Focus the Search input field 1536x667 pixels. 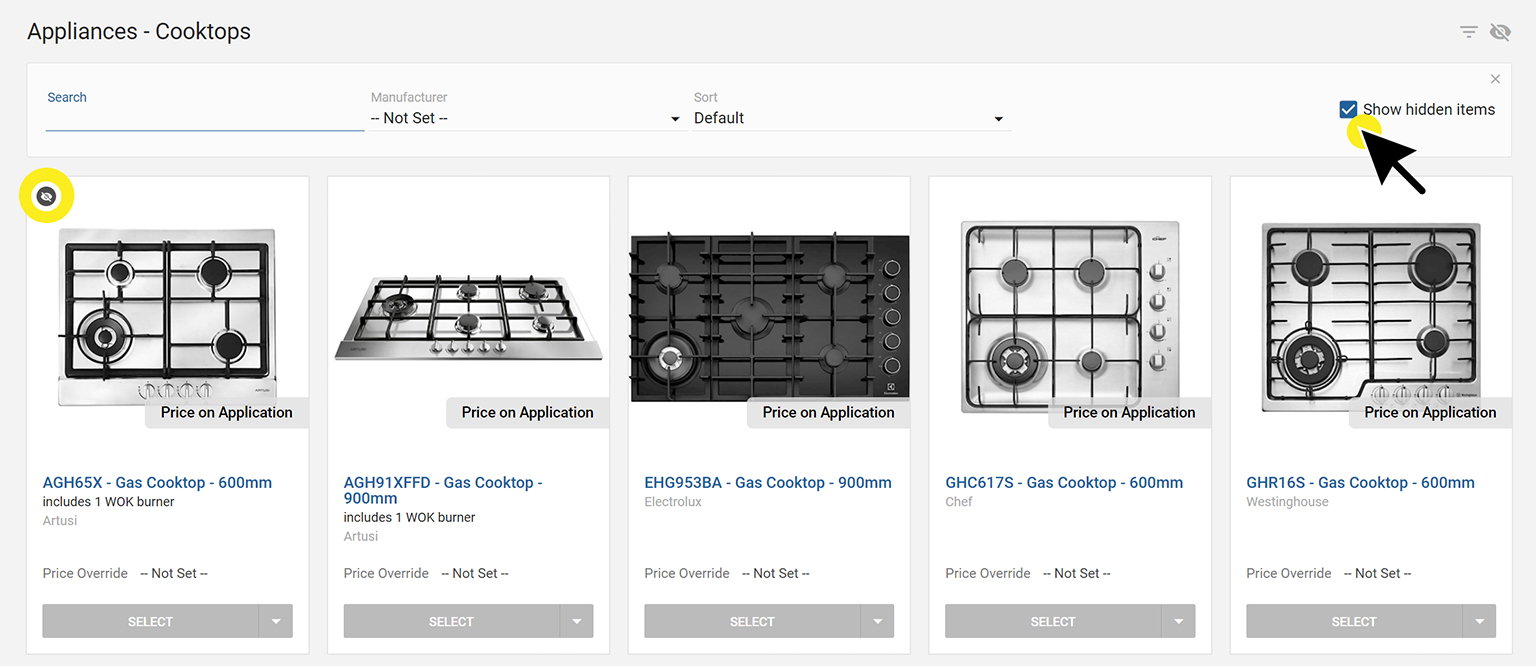coord(204,118)
